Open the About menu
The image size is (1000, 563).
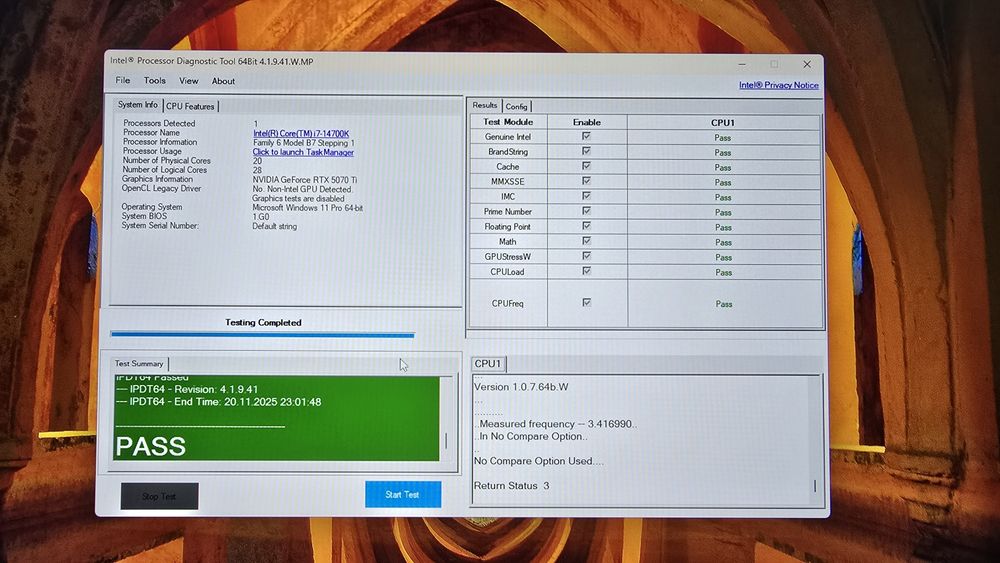(x=223, y=81)
